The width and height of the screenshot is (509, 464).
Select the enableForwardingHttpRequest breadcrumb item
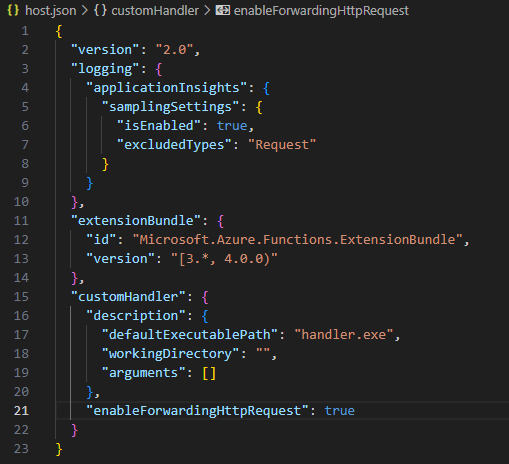pyautogui.click(x=321, y=11)
